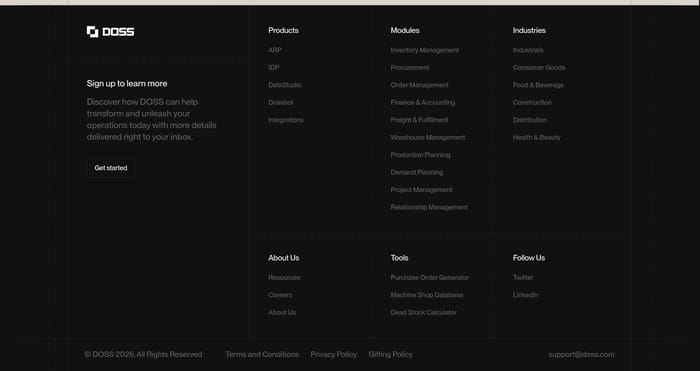Image resolution: width=700 pixels, height=371 pixels.
Task: Click support@doss.com email link
Action: [x=581, y=354]
